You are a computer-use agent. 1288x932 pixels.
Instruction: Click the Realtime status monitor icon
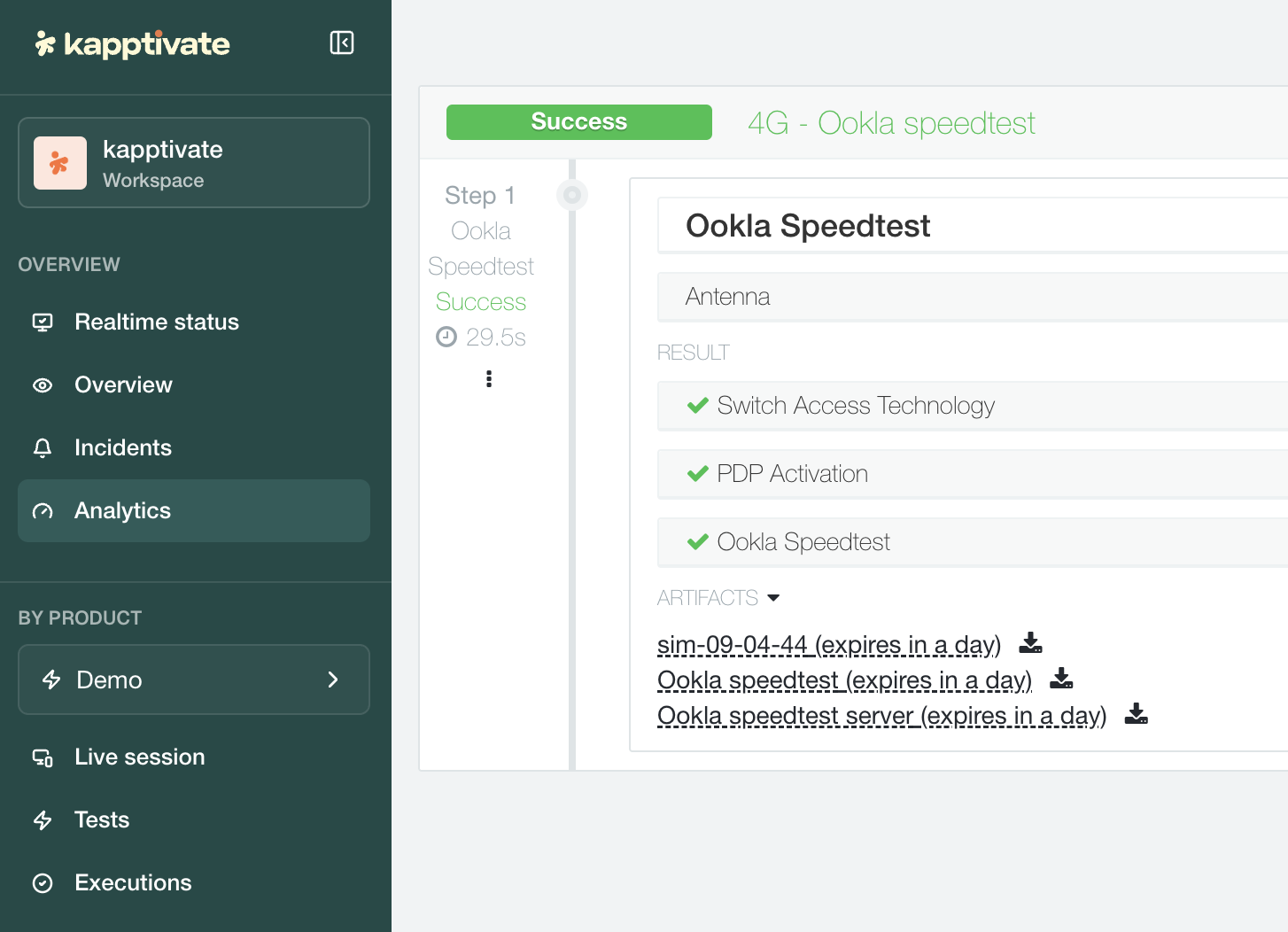click(43, 322)
